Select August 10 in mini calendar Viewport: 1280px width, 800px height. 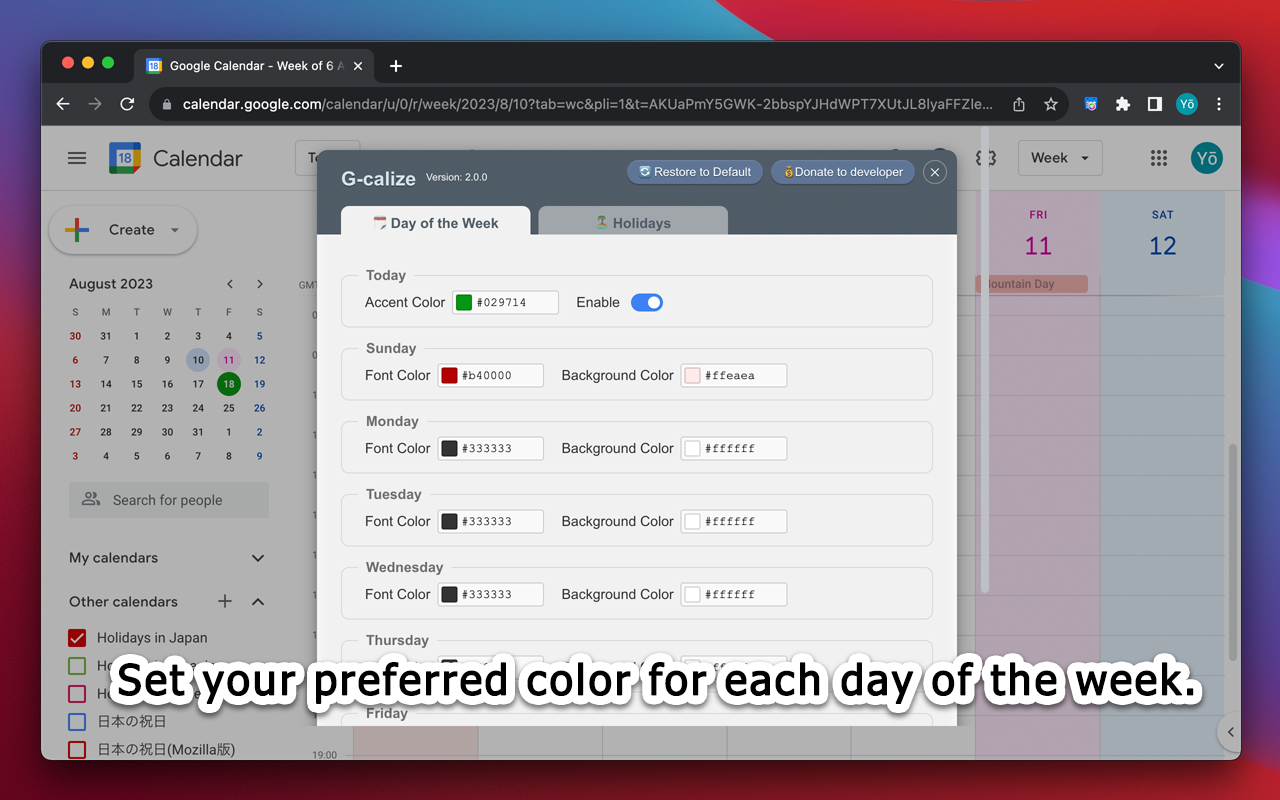point(198,360)
